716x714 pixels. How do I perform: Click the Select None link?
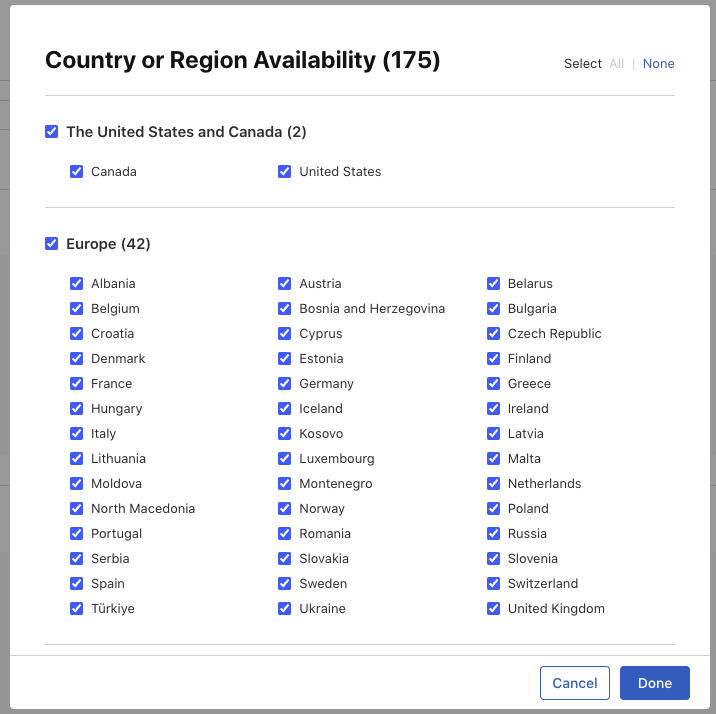coord(658,64)
